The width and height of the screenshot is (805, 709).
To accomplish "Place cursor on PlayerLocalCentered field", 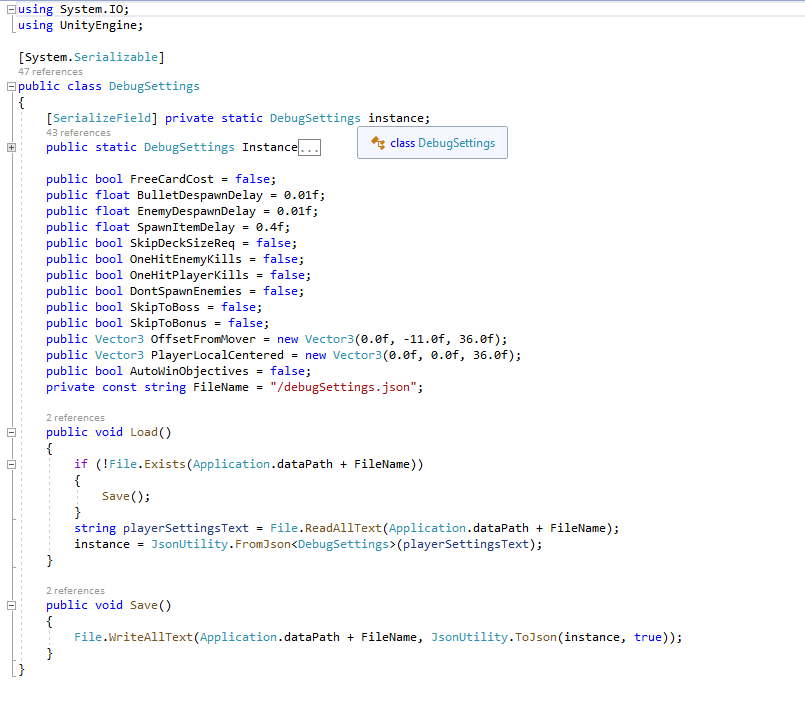I will click(217, 355).
